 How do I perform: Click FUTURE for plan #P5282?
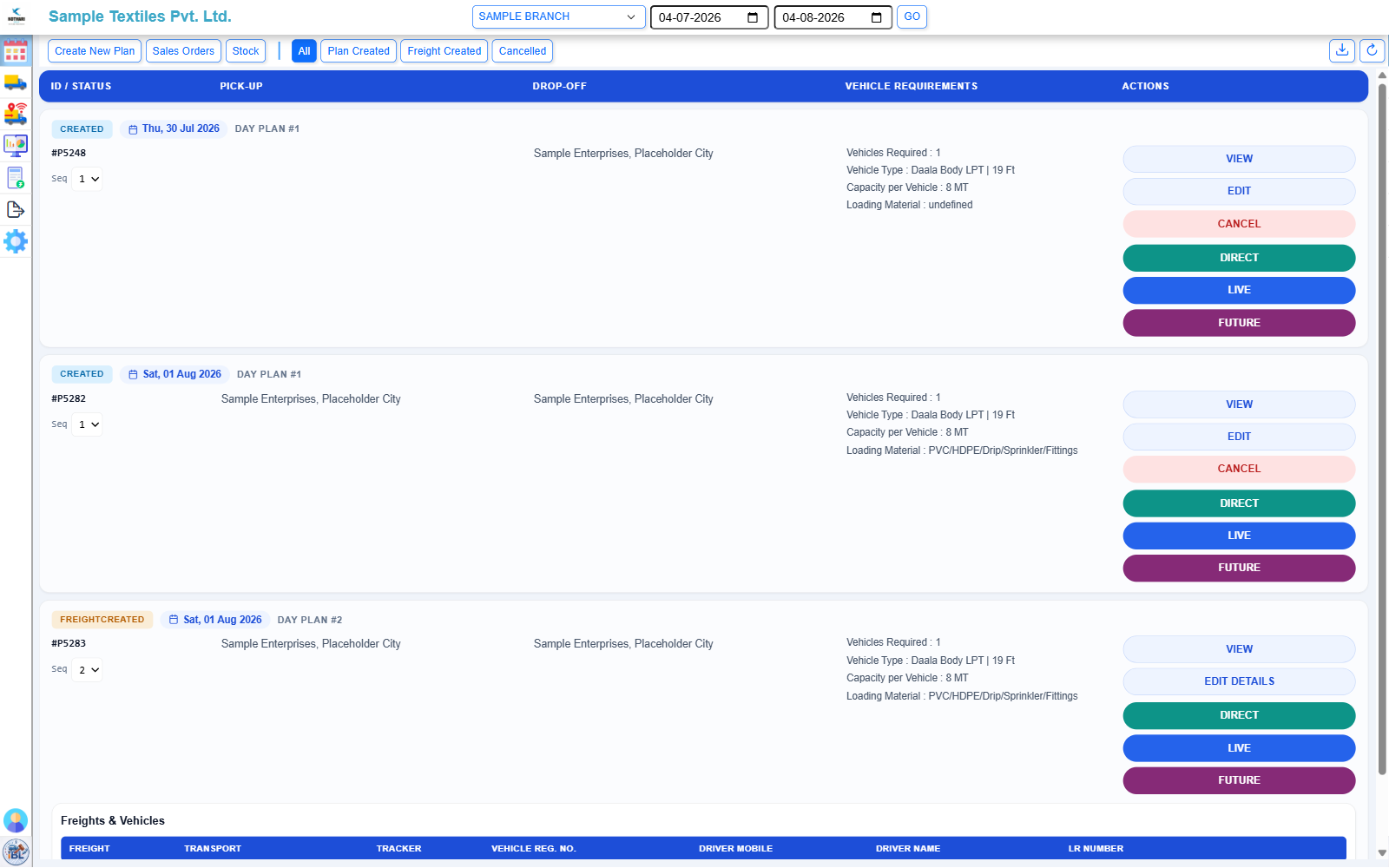(x=1239, y=568)
